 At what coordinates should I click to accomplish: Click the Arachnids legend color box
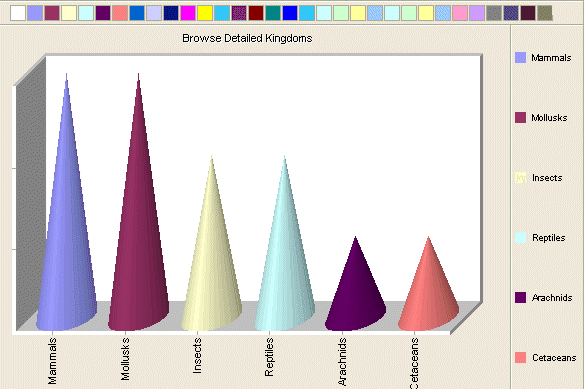coord(520,298)
